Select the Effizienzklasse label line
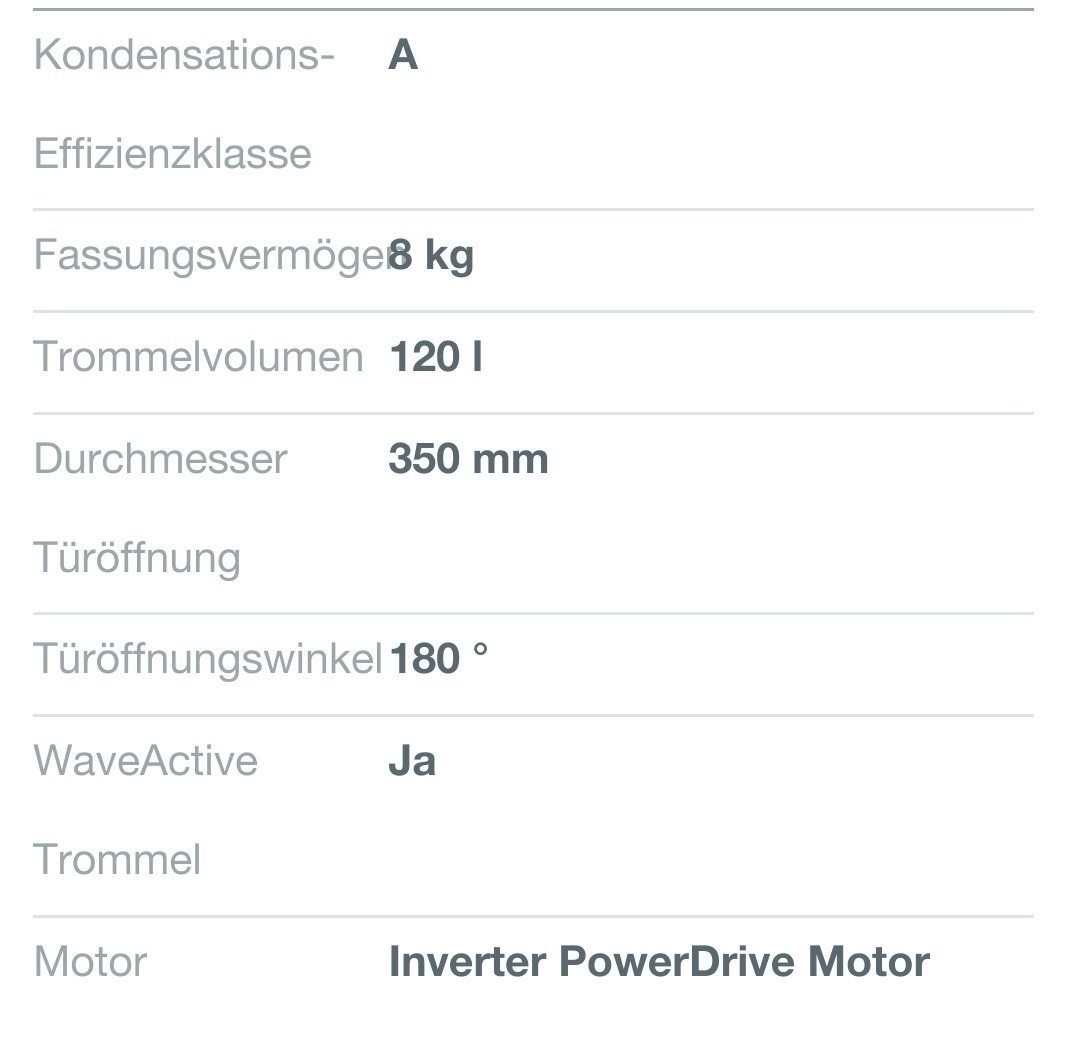 (172, 155)
